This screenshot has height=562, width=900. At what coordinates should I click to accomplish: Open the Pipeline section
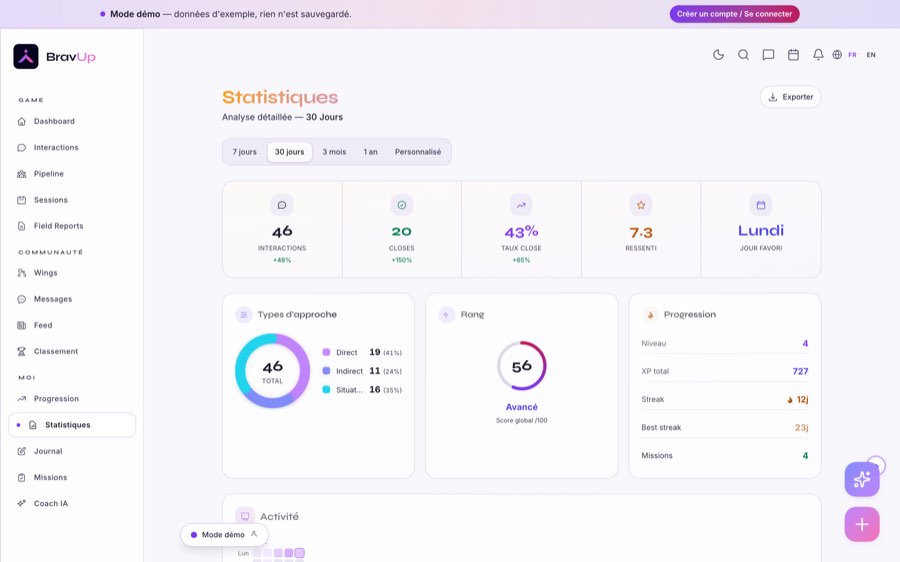(x=72, y=174)
